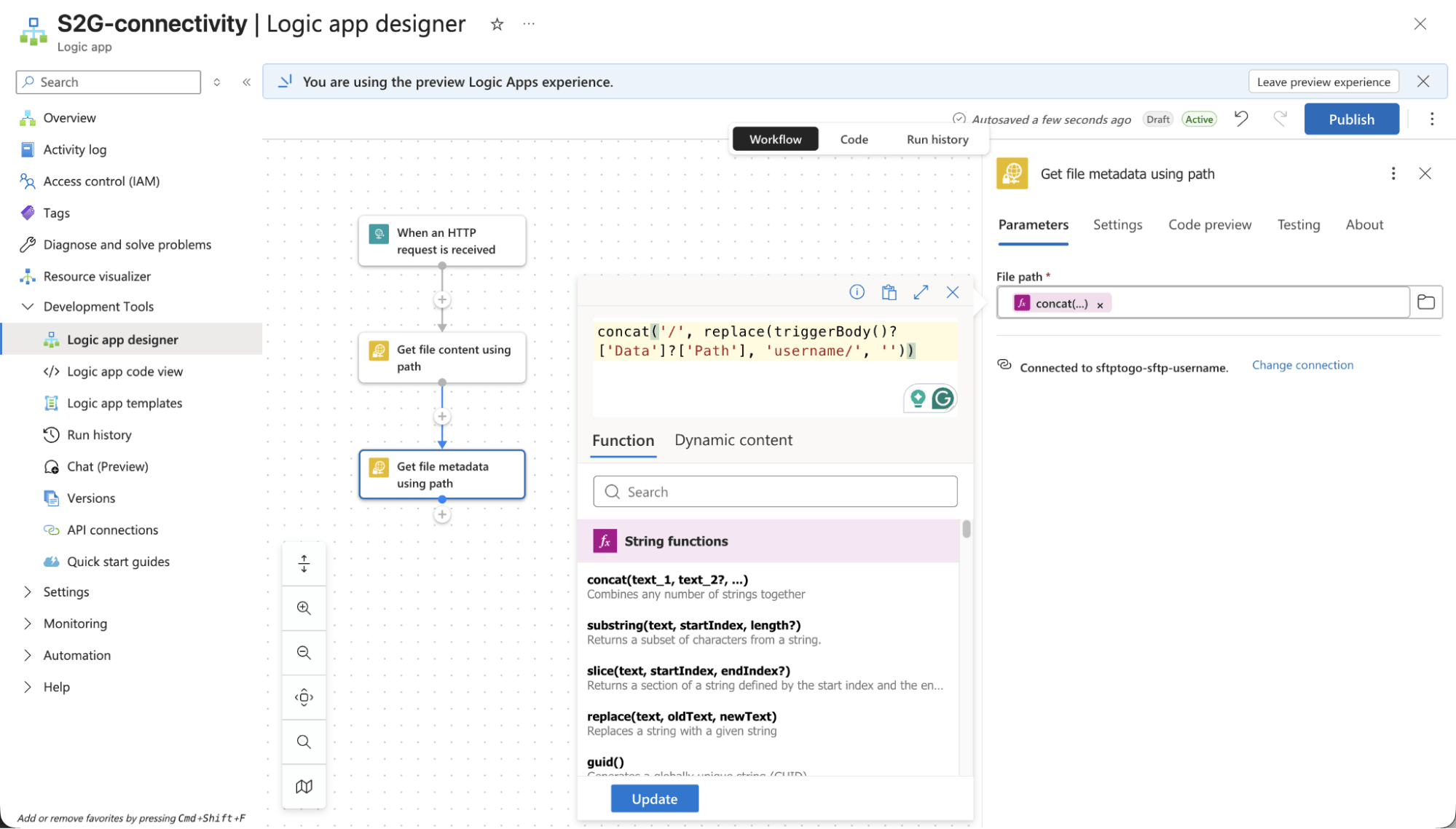Undo the last designer change
This screenshot has height=829, width=1456.
coord(1241,119)
